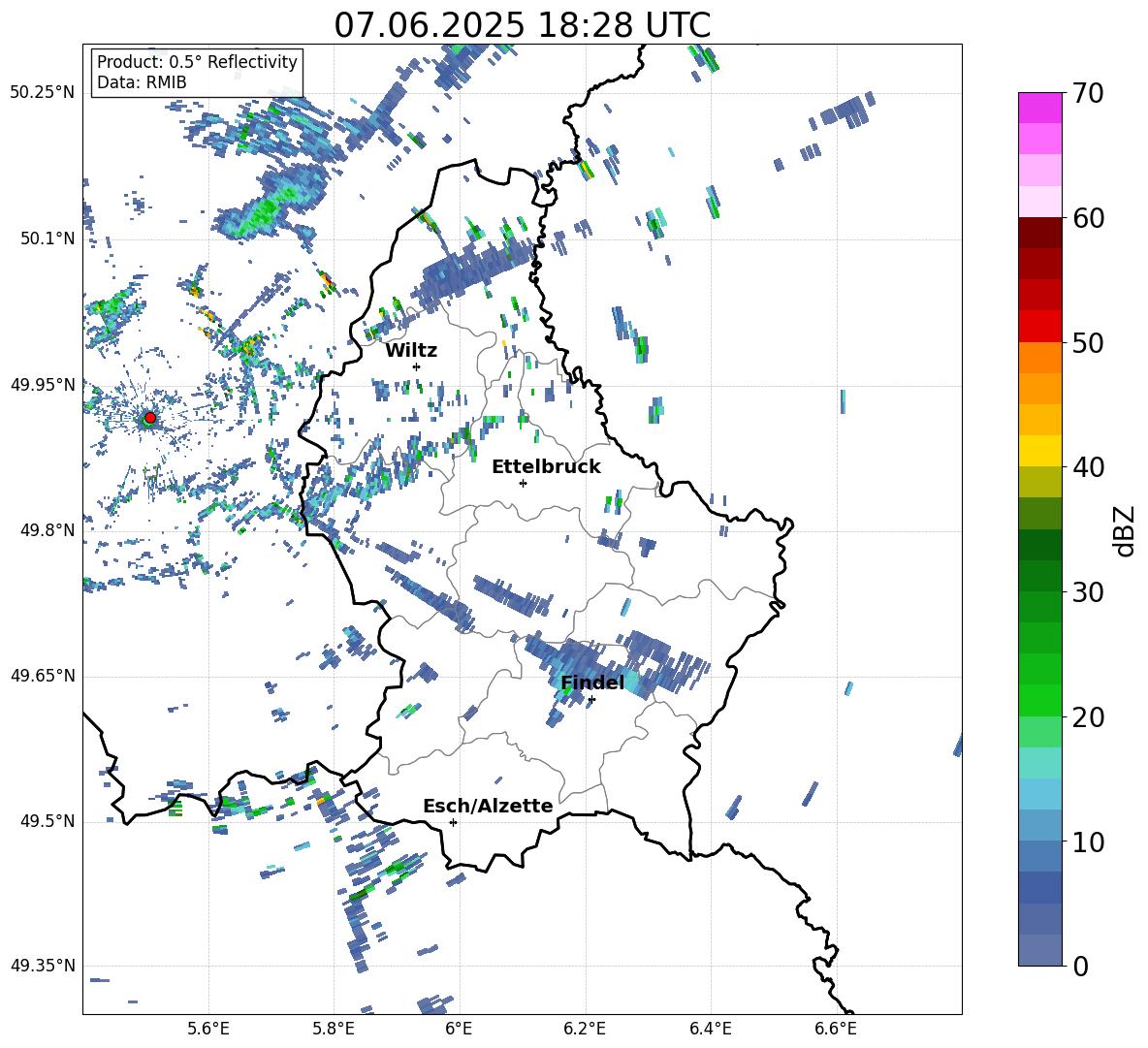
Task: Click the Findel station cross marker
Action: [x=591, y=700]
